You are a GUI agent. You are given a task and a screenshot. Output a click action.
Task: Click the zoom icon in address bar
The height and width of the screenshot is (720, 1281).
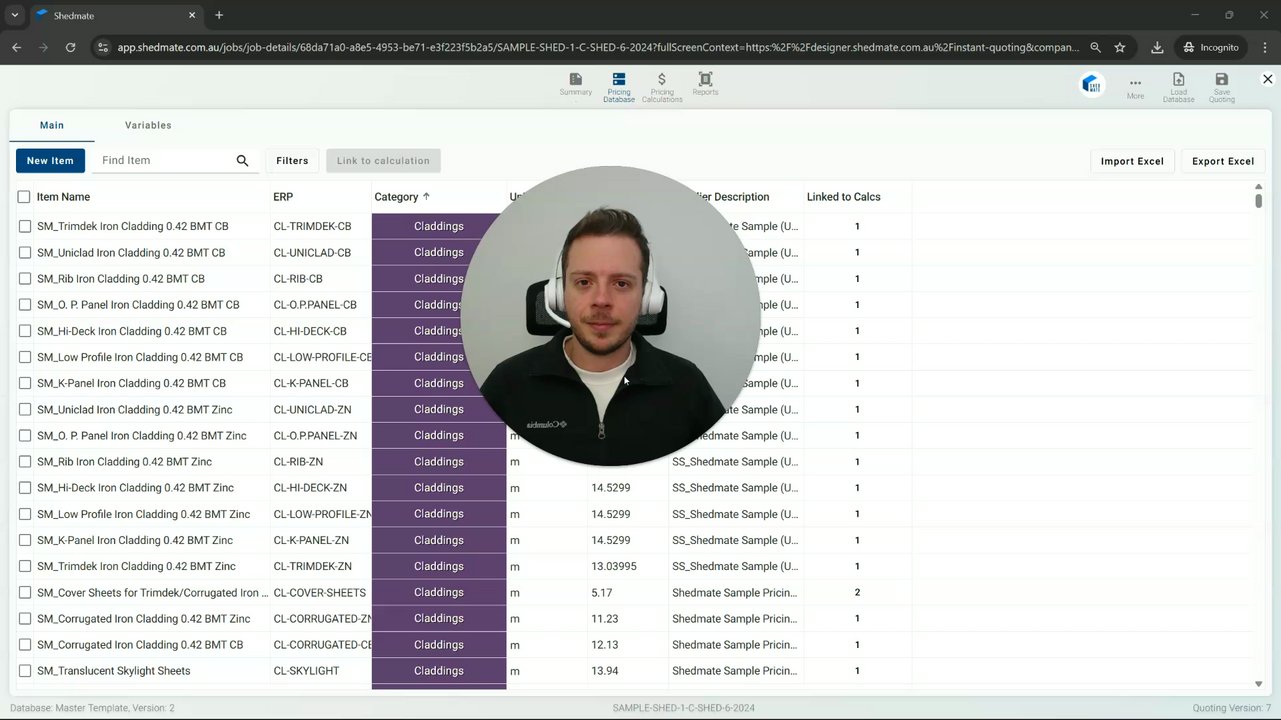point(1096,47)
